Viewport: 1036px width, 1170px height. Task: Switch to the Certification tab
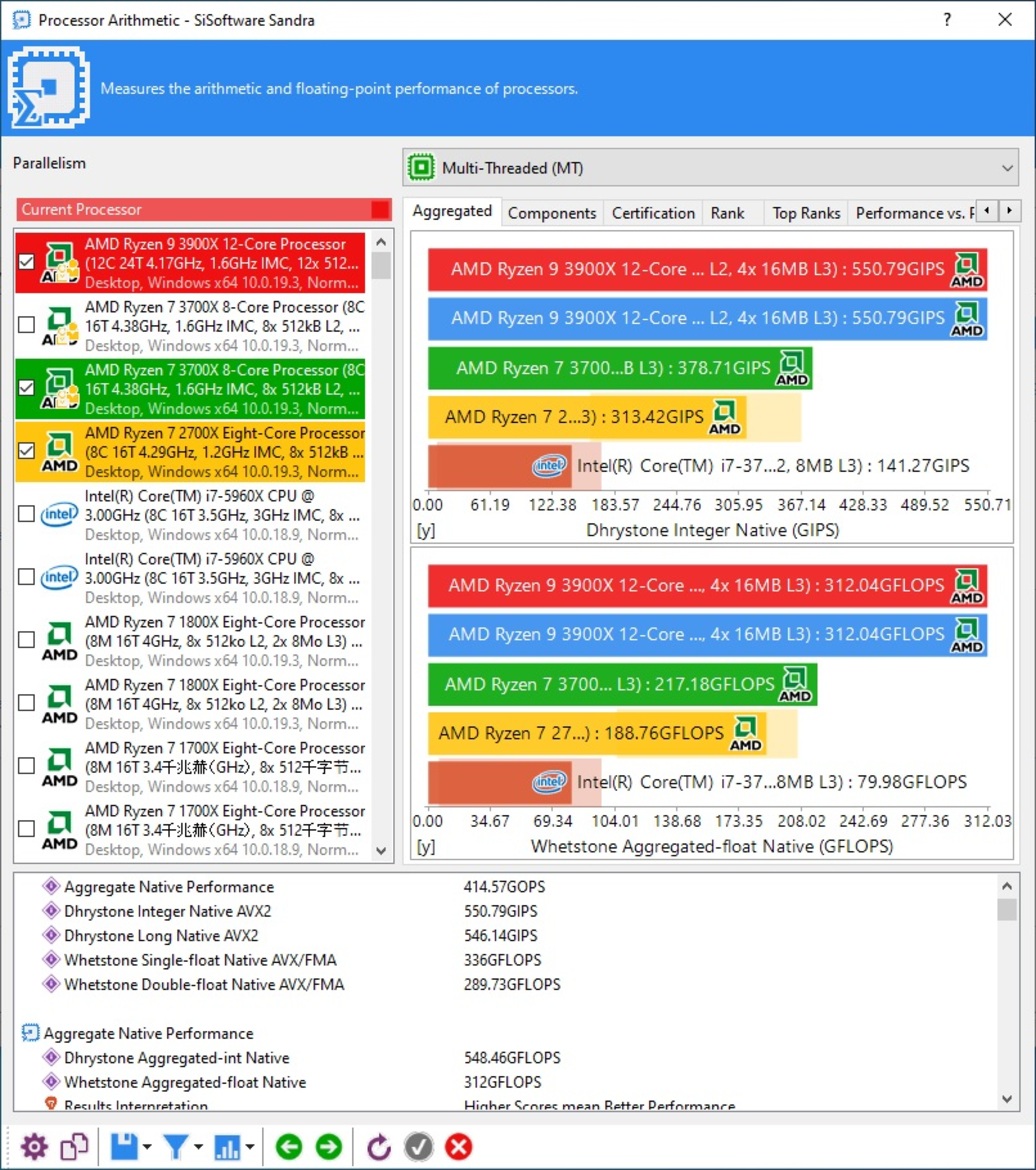click(653, 213)
